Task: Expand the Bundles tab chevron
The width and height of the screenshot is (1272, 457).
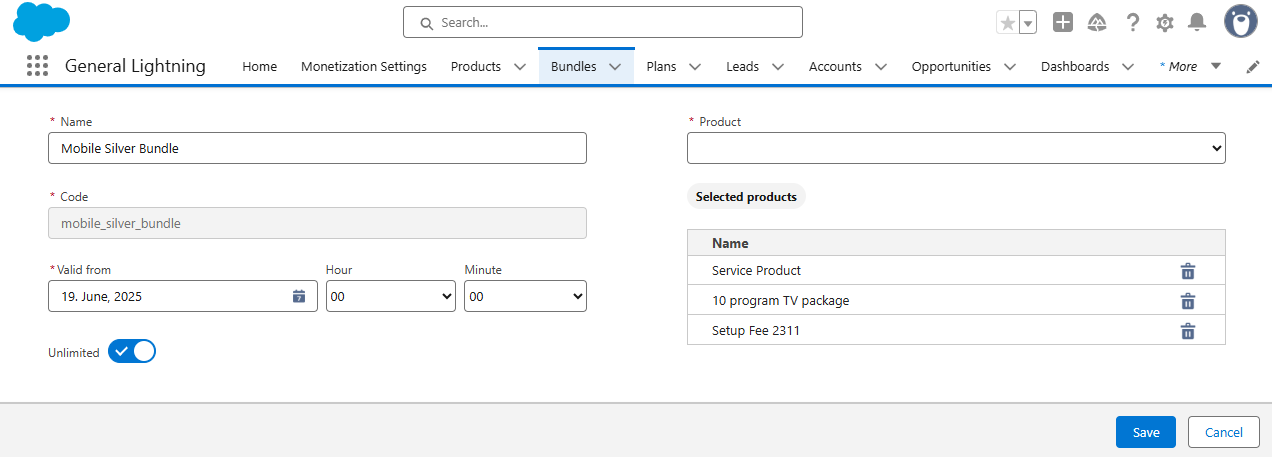Action: point(616,67)
